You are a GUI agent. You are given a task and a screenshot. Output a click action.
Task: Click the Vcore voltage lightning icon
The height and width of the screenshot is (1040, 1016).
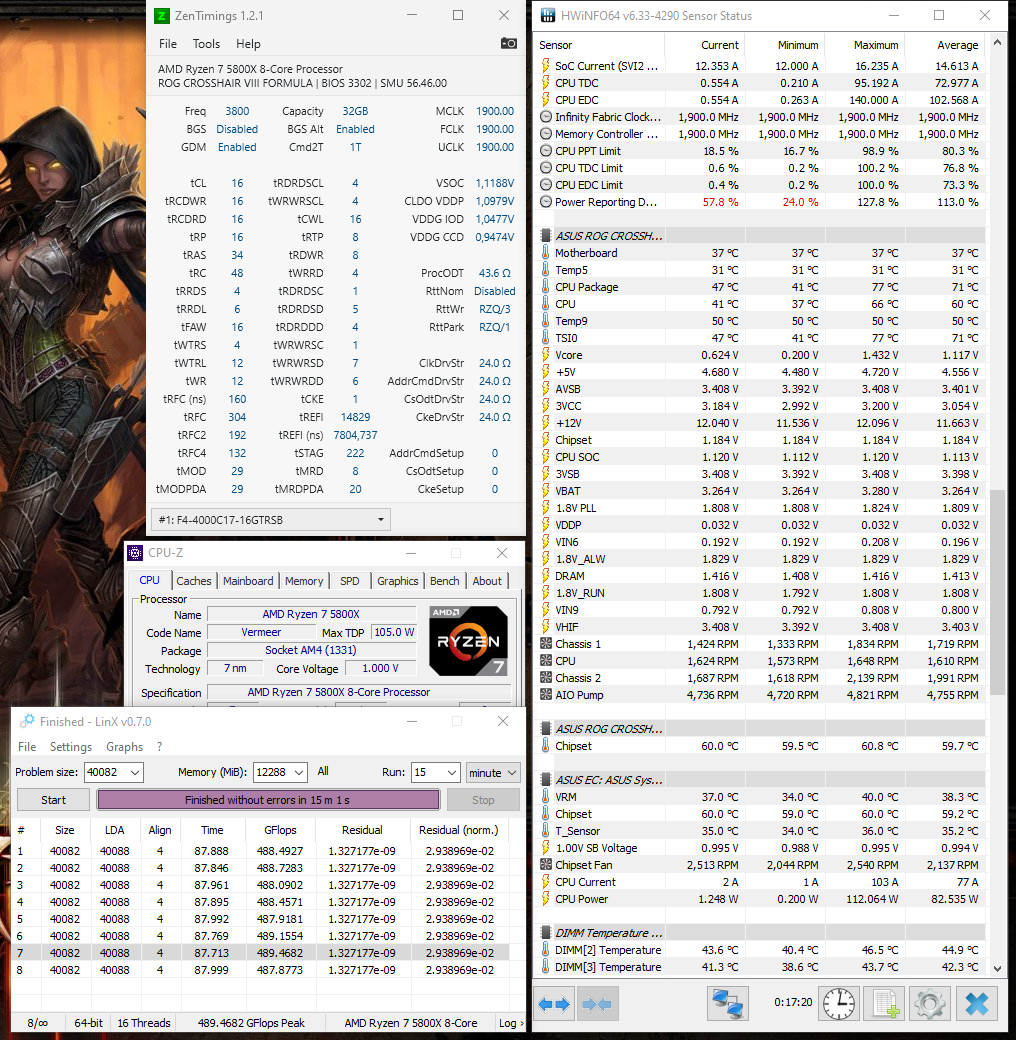(546, 355)
